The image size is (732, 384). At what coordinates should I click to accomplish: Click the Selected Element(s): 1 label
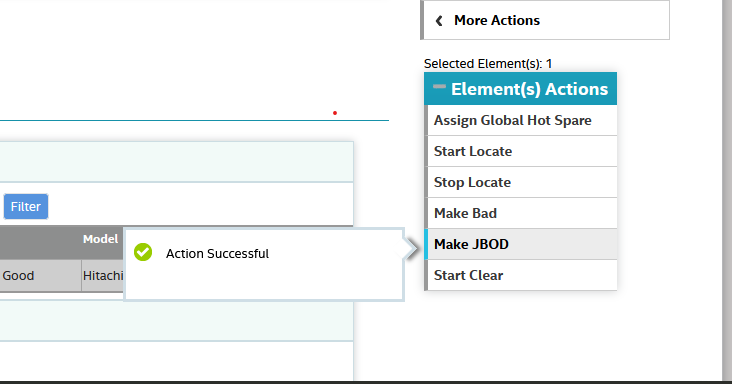(488, 63)
